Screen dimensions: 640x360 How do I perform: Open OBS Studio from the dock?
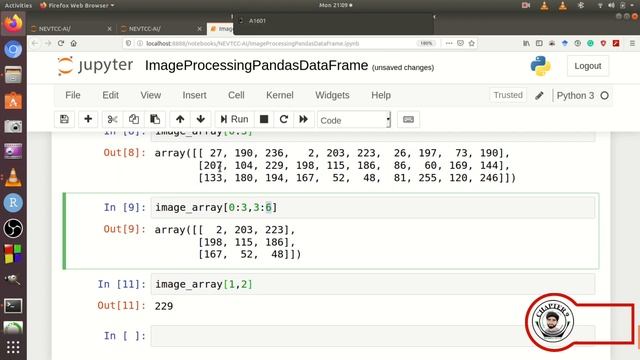13,229
